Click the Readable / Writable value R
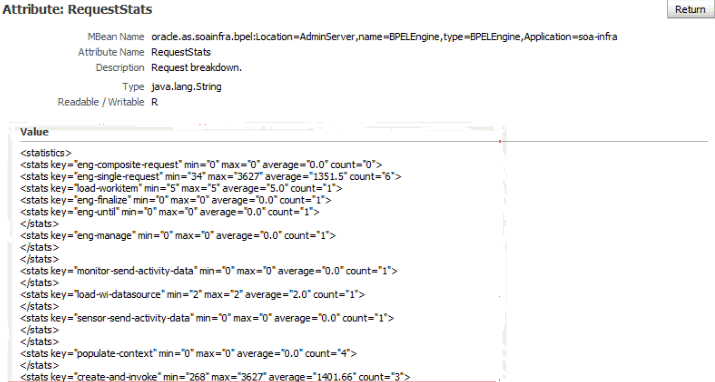 pos(155,102)
